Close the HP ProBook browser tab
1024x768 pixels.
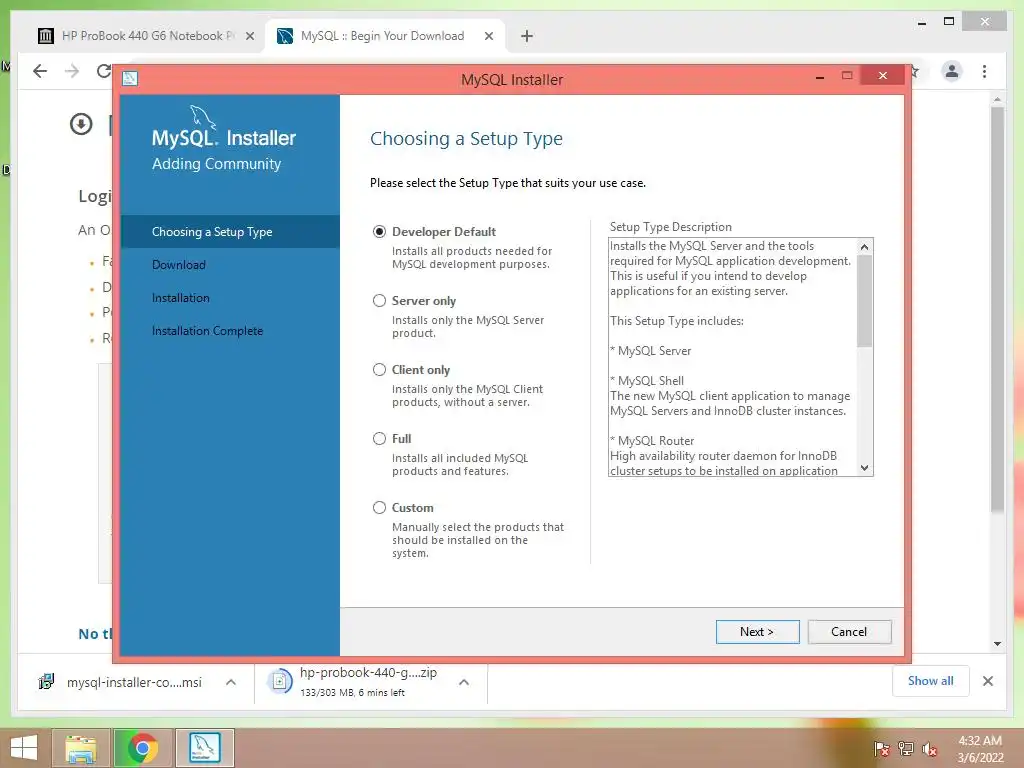tap(249, 36)
